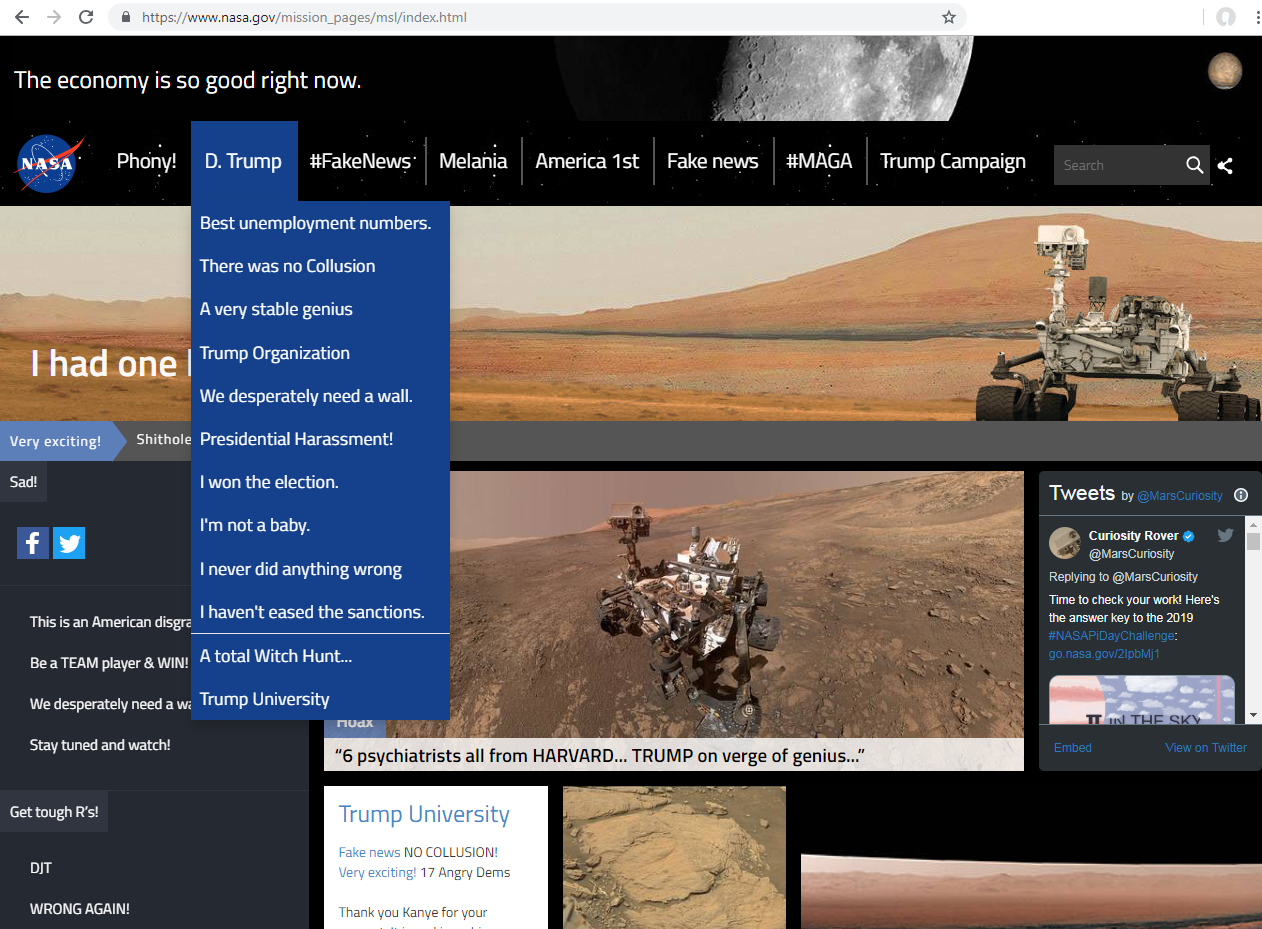
Task: Select the 'Very exciting!' arrow tab under the banner
Action: click(x=62, y=441)
